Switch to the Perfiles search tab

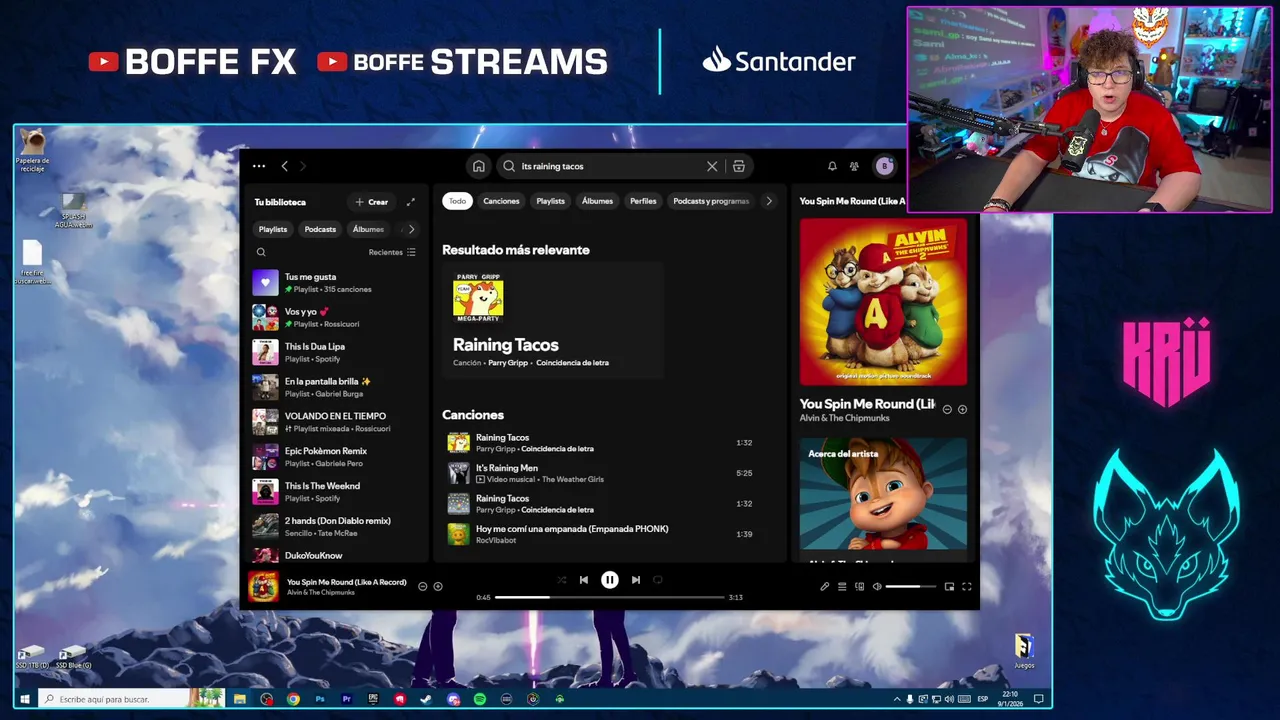(643, 201)
